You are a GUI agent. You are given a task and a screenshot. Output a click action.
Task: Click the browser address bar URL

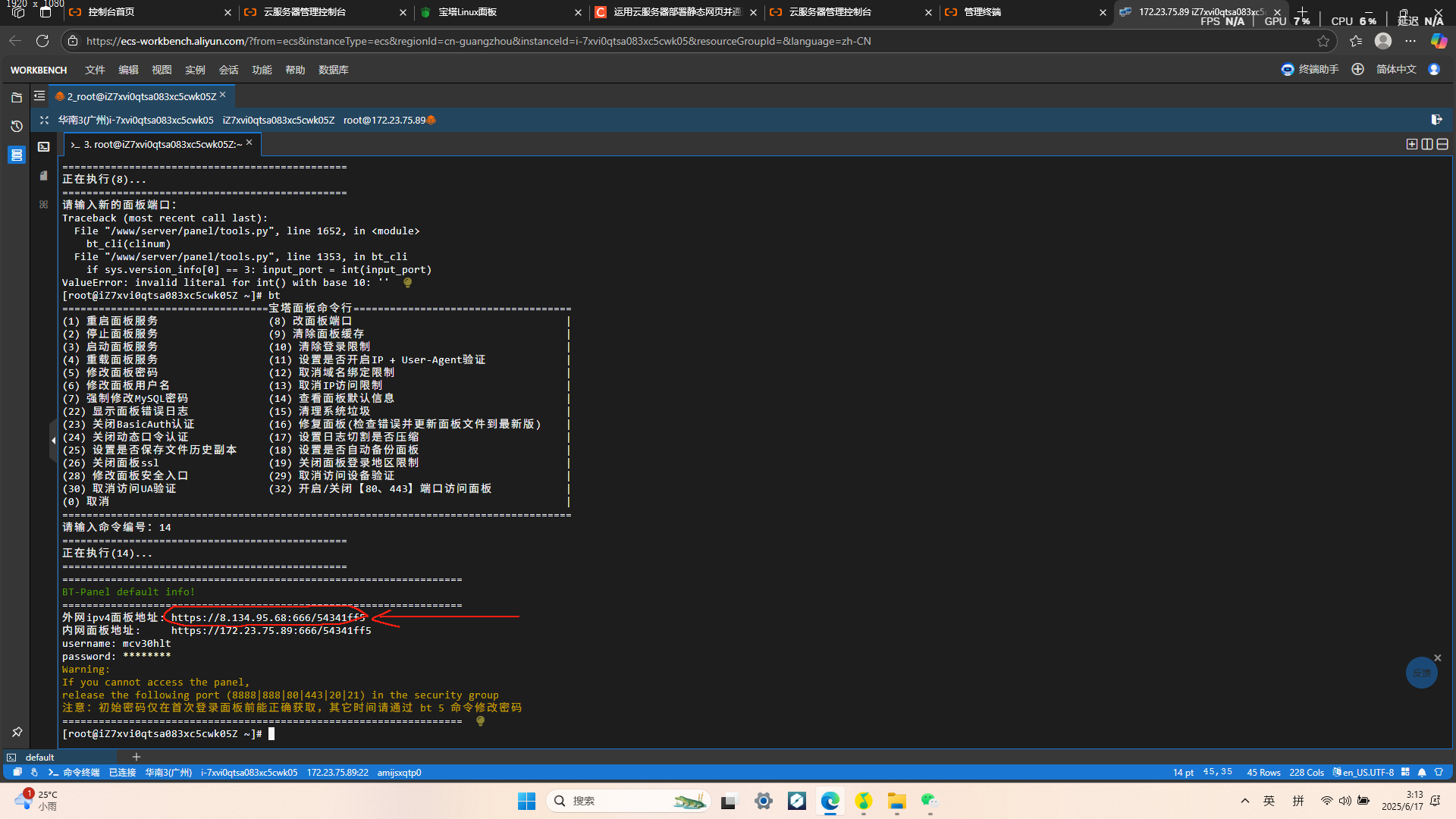point(479,41)
